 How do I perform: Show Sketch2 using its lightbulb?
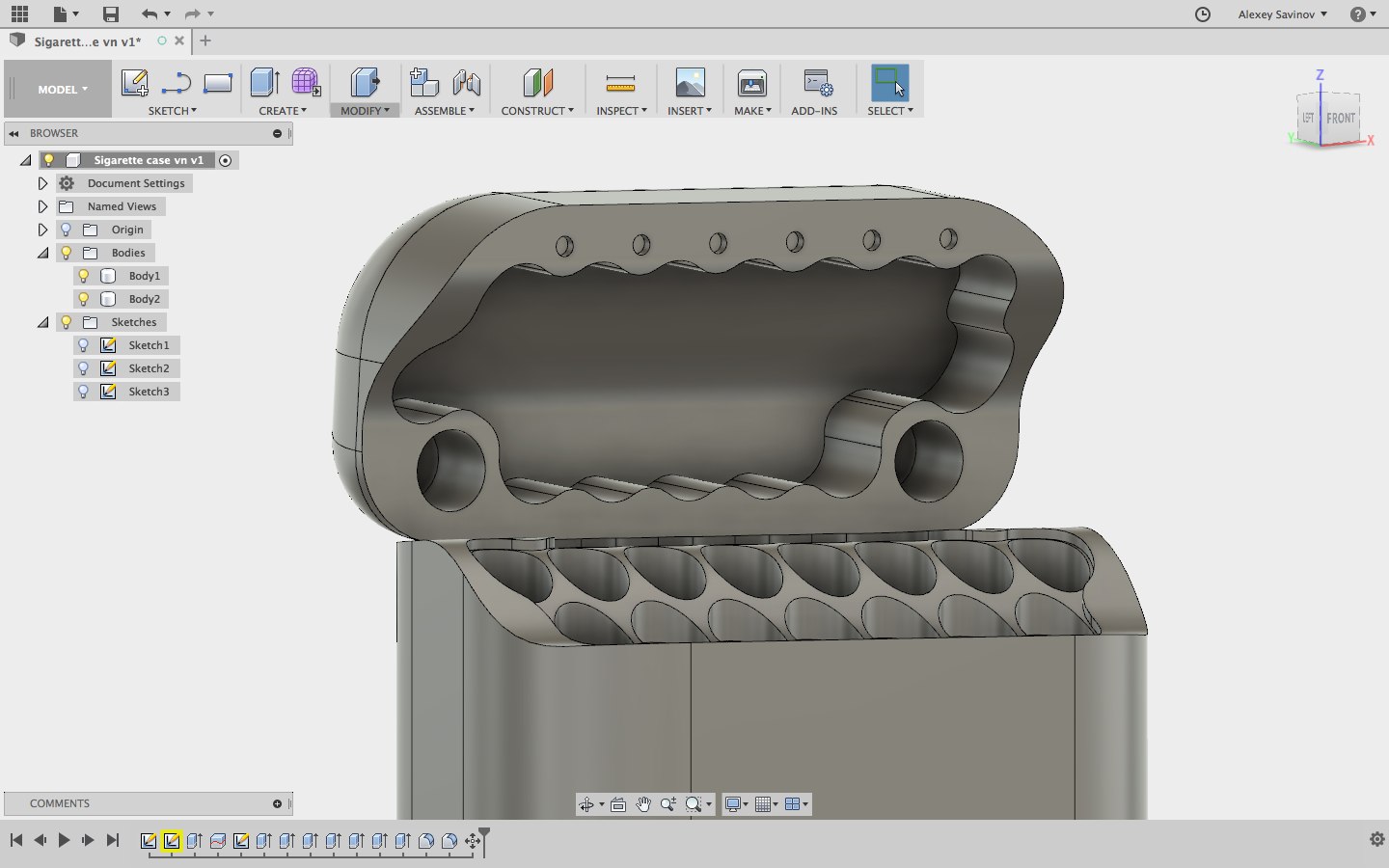point(84,368)
